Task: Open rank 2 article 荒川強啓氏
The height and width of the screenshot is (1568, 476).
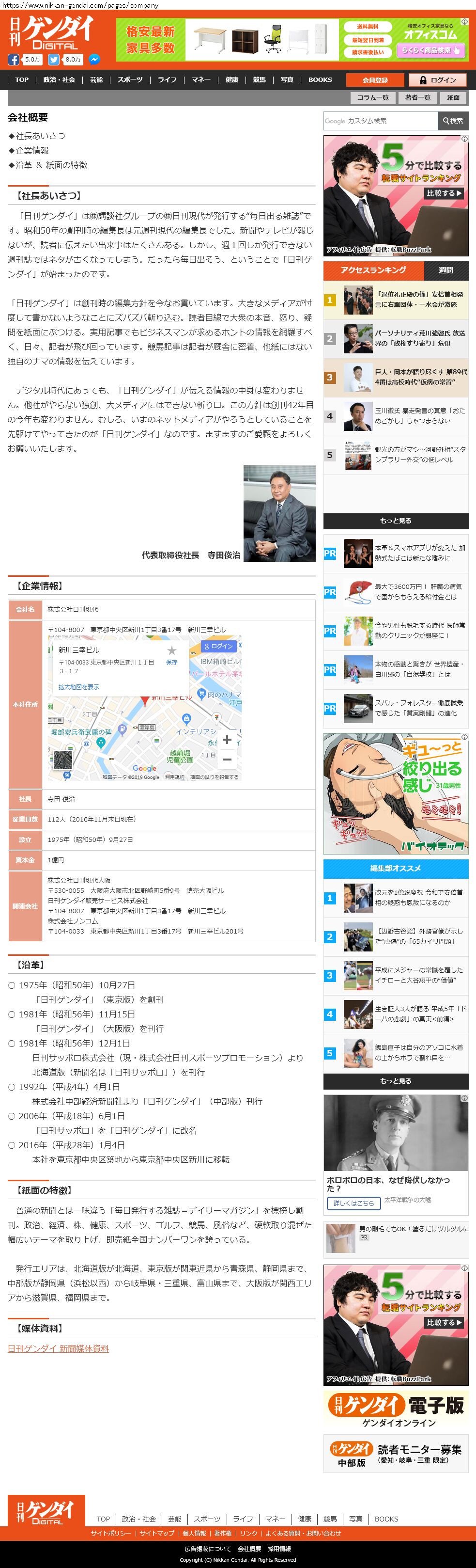Action: tap(396, 338)
